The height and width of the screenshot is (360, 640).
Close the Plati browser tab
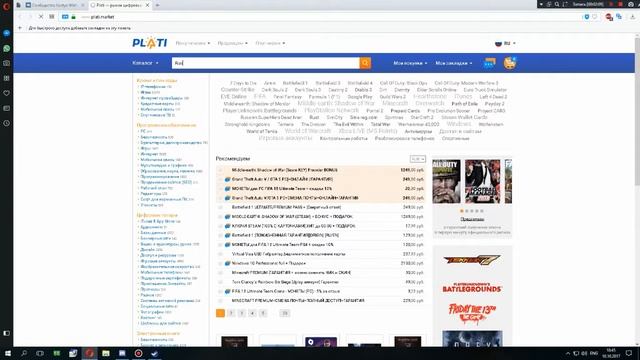click(147, 5)
